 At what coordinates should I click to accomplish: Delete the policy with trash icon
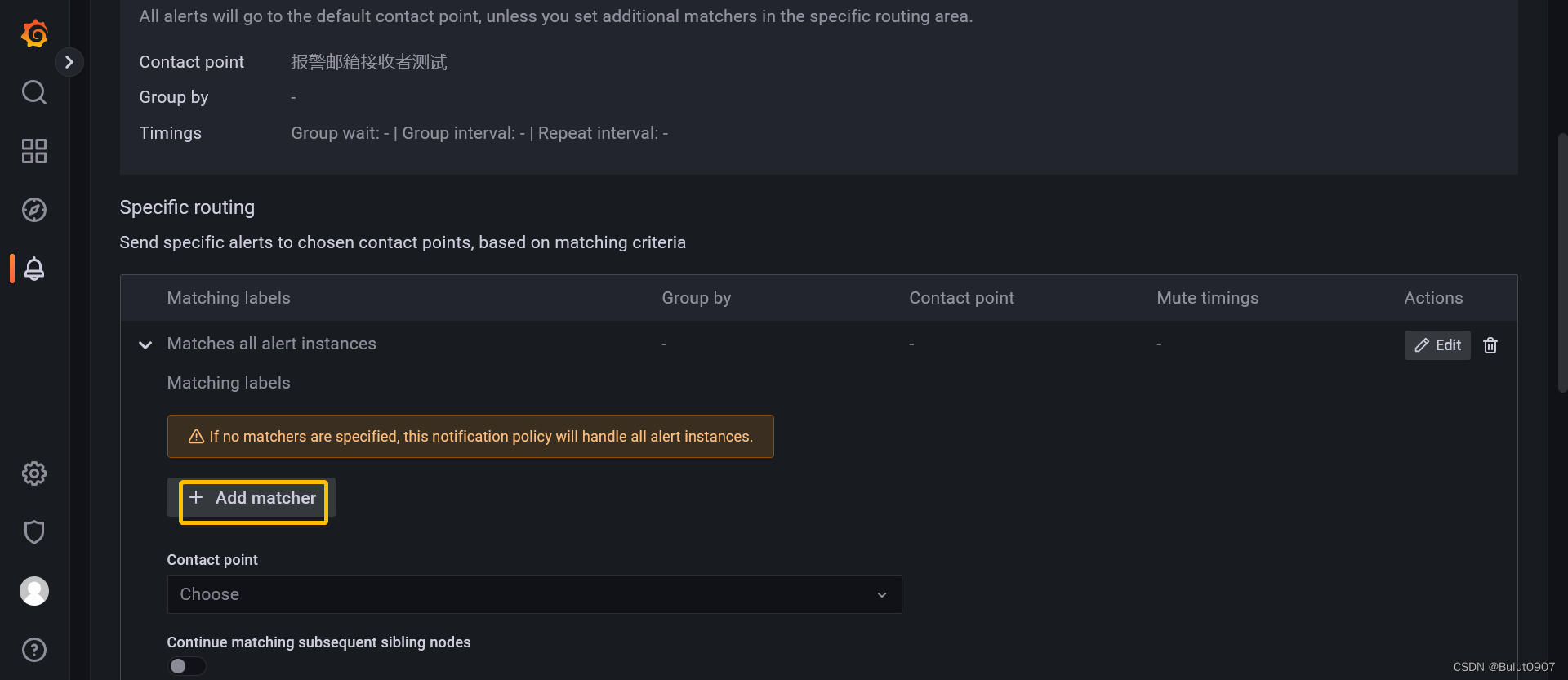tap(1490, 344)
